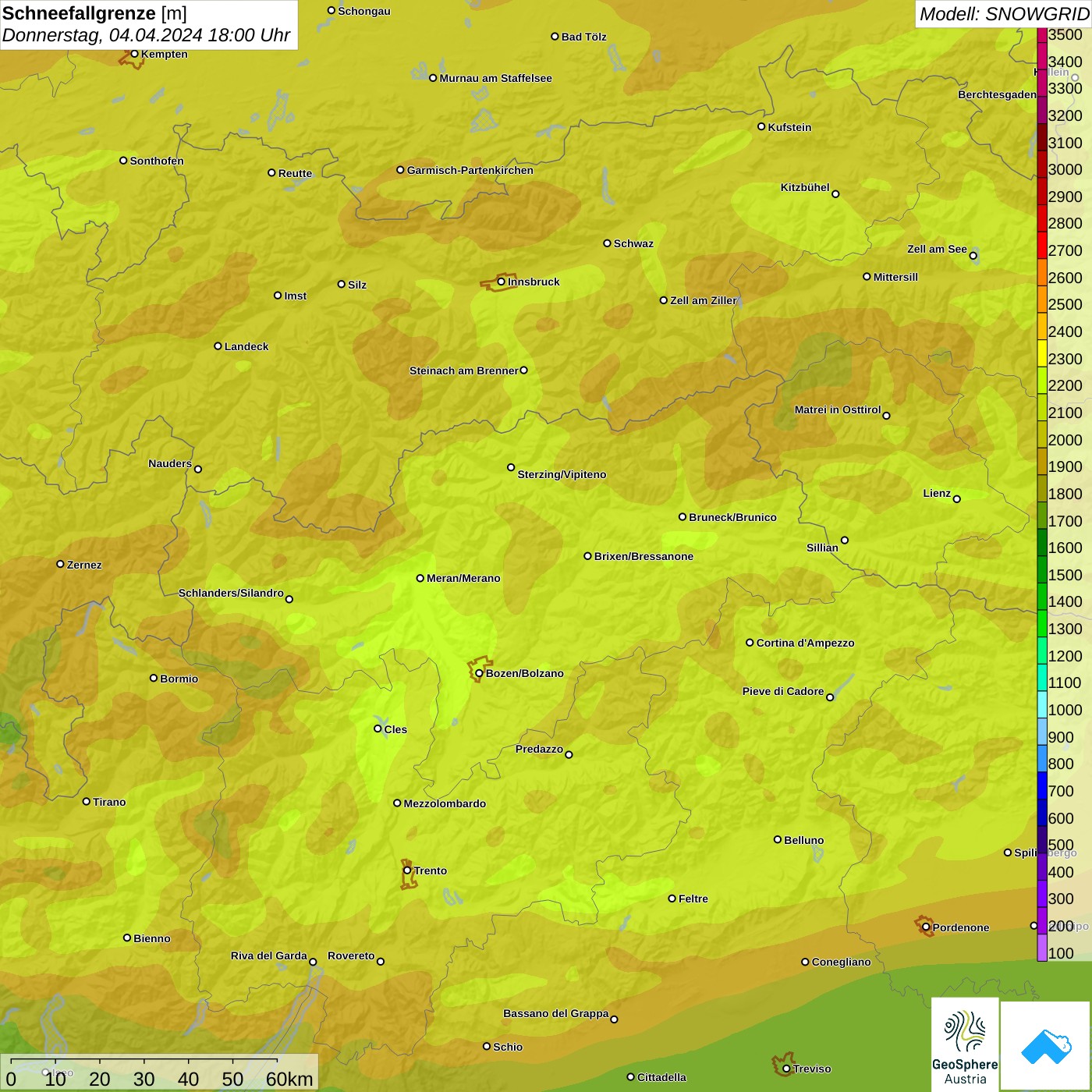Click the Pordenone city marker dot
The height and width of the screenshot is (1092, 1092).
coord(926,927)
